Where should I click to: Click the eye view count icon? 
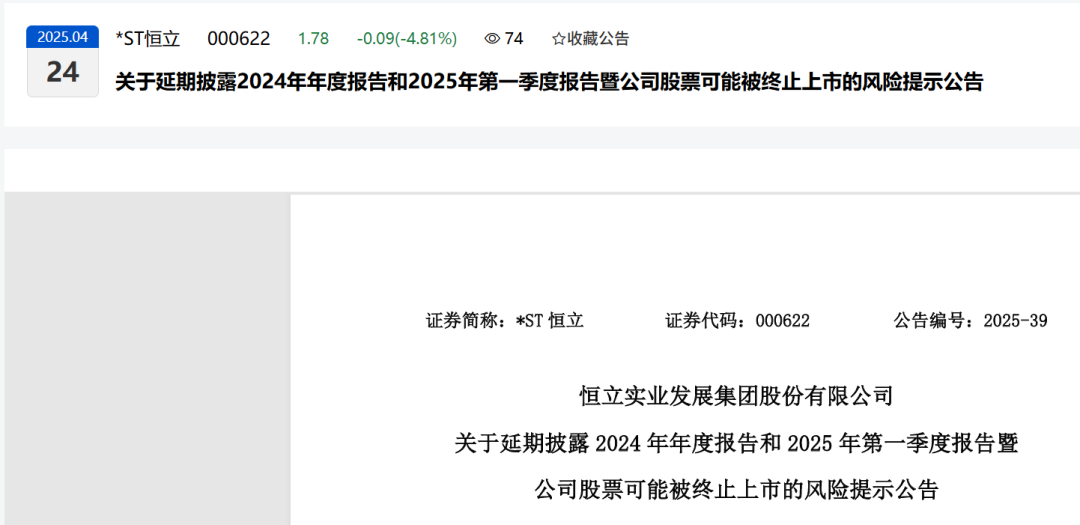(492, 39)
